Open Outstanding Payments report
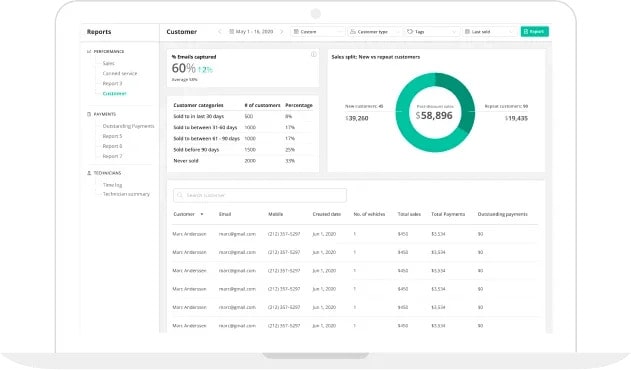 [128, 126]
